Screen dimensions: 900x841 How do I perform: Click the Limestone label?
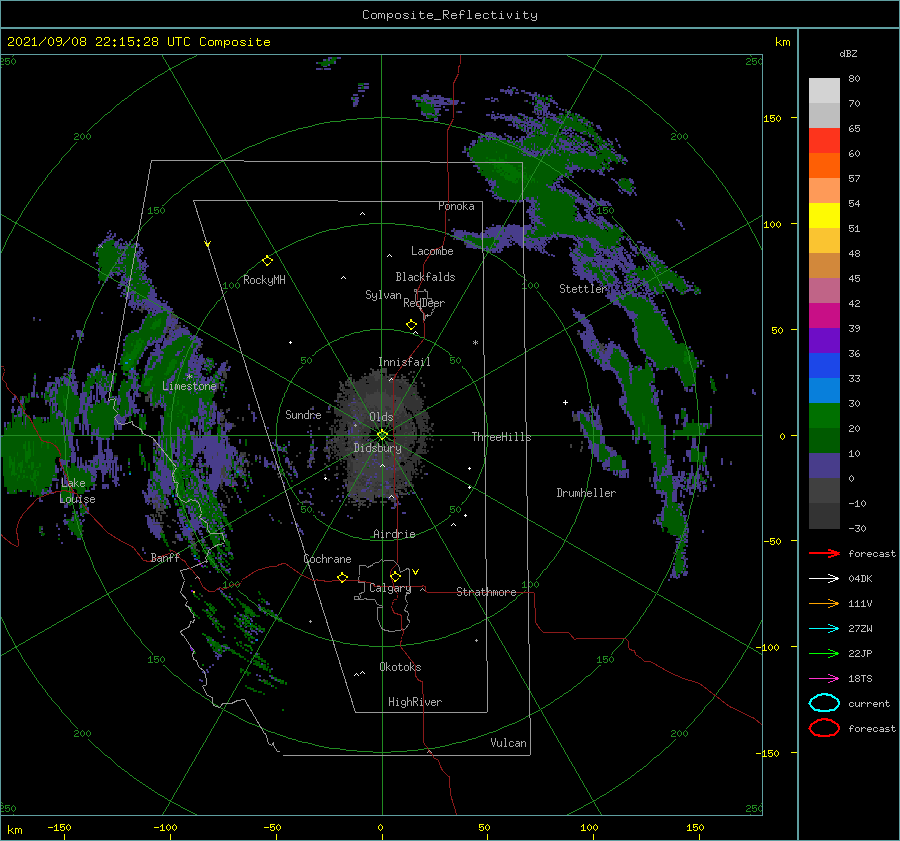189,386
